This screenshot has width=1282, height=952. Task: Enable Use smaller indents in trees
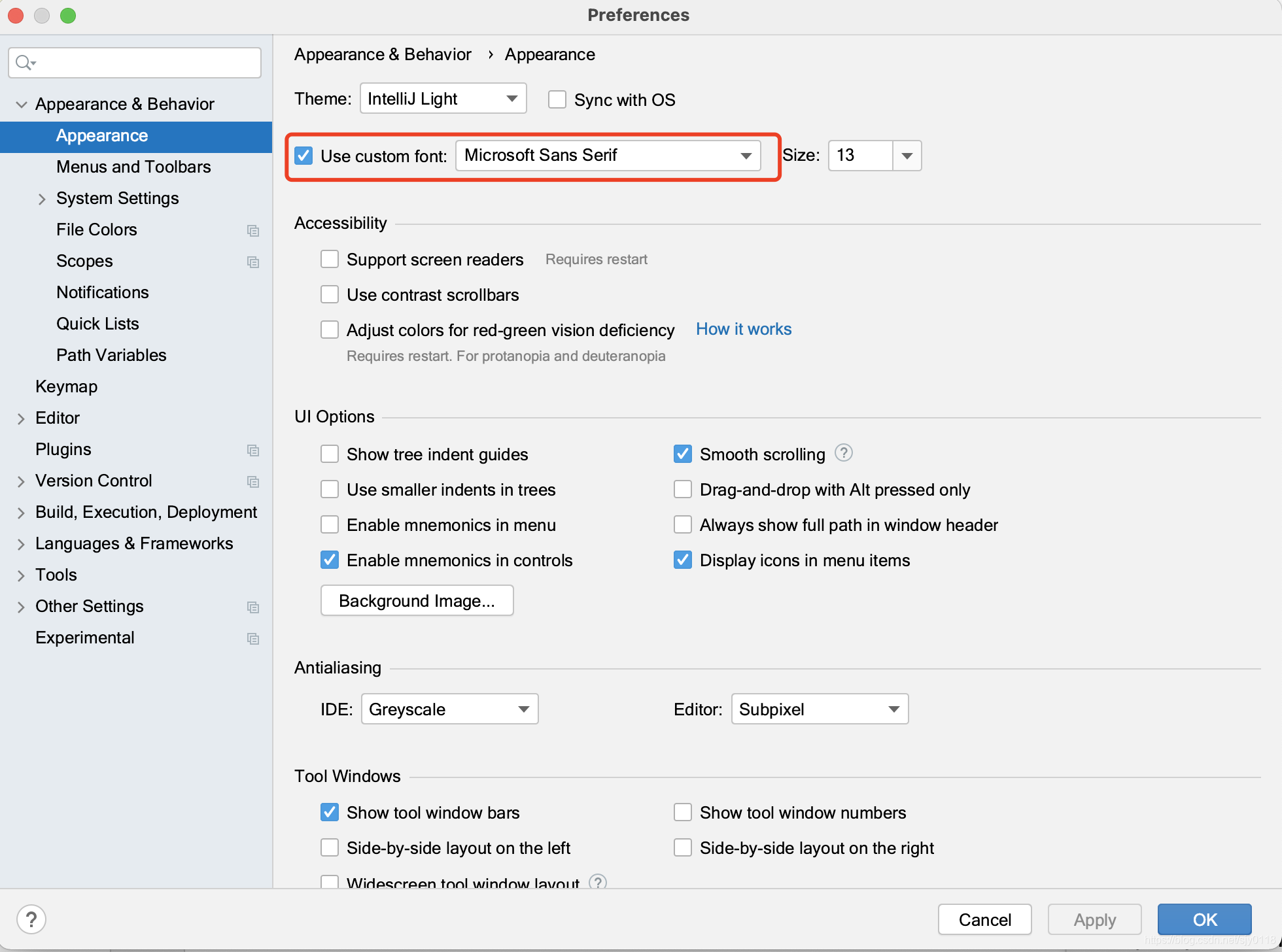point(330,489)
